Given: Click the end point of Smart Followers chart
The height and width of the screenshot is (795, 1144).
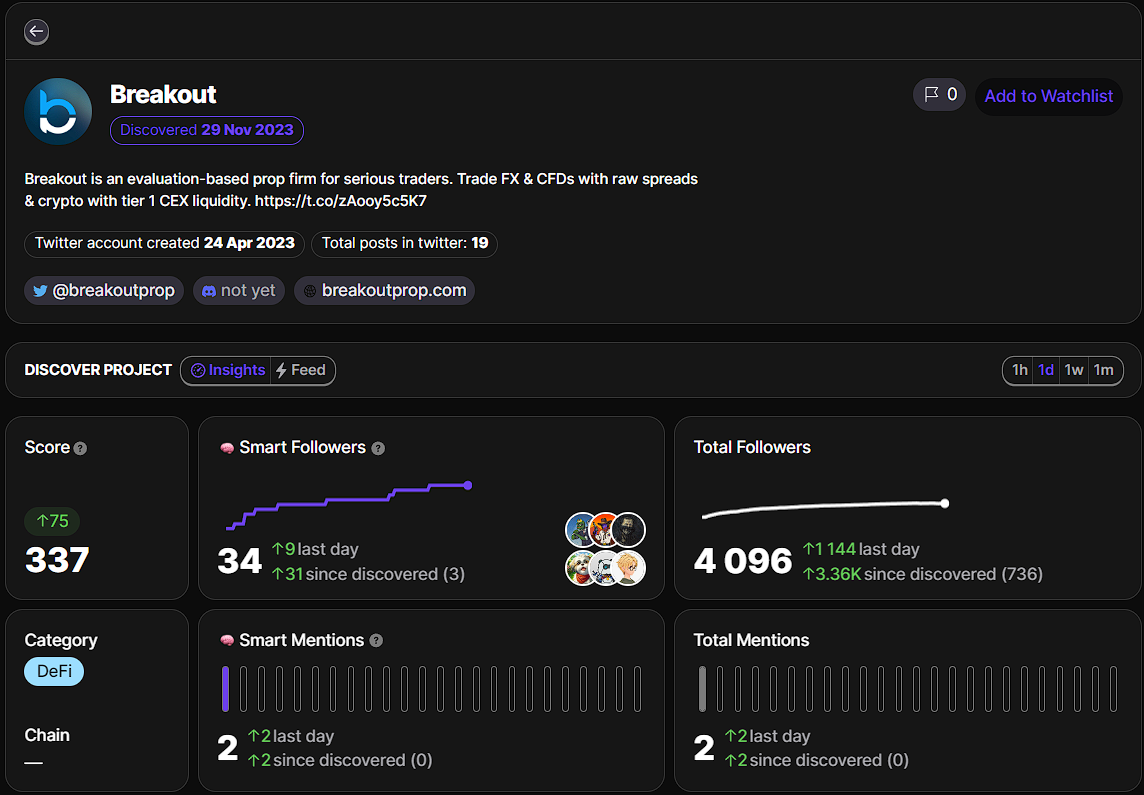Looking at the screenshot, I should click(468, 486).
